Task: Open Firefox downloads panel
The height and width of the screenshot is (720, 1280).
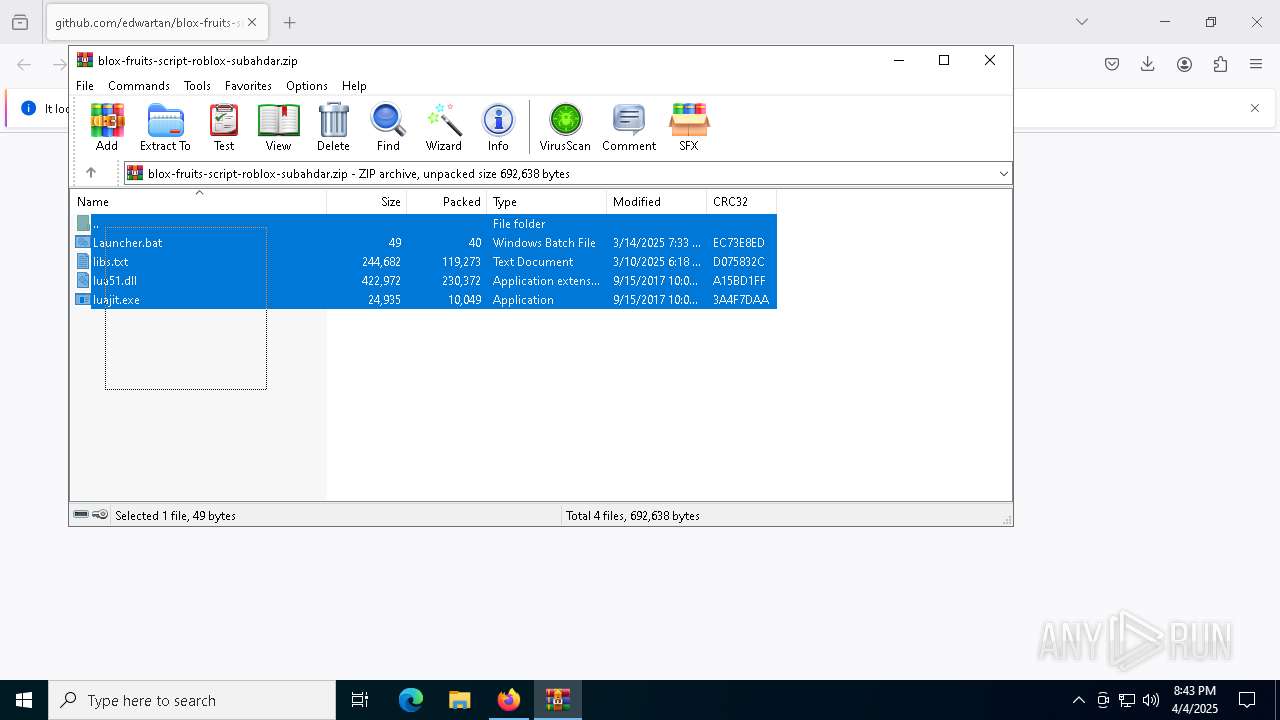Action: pos(1148,64)
